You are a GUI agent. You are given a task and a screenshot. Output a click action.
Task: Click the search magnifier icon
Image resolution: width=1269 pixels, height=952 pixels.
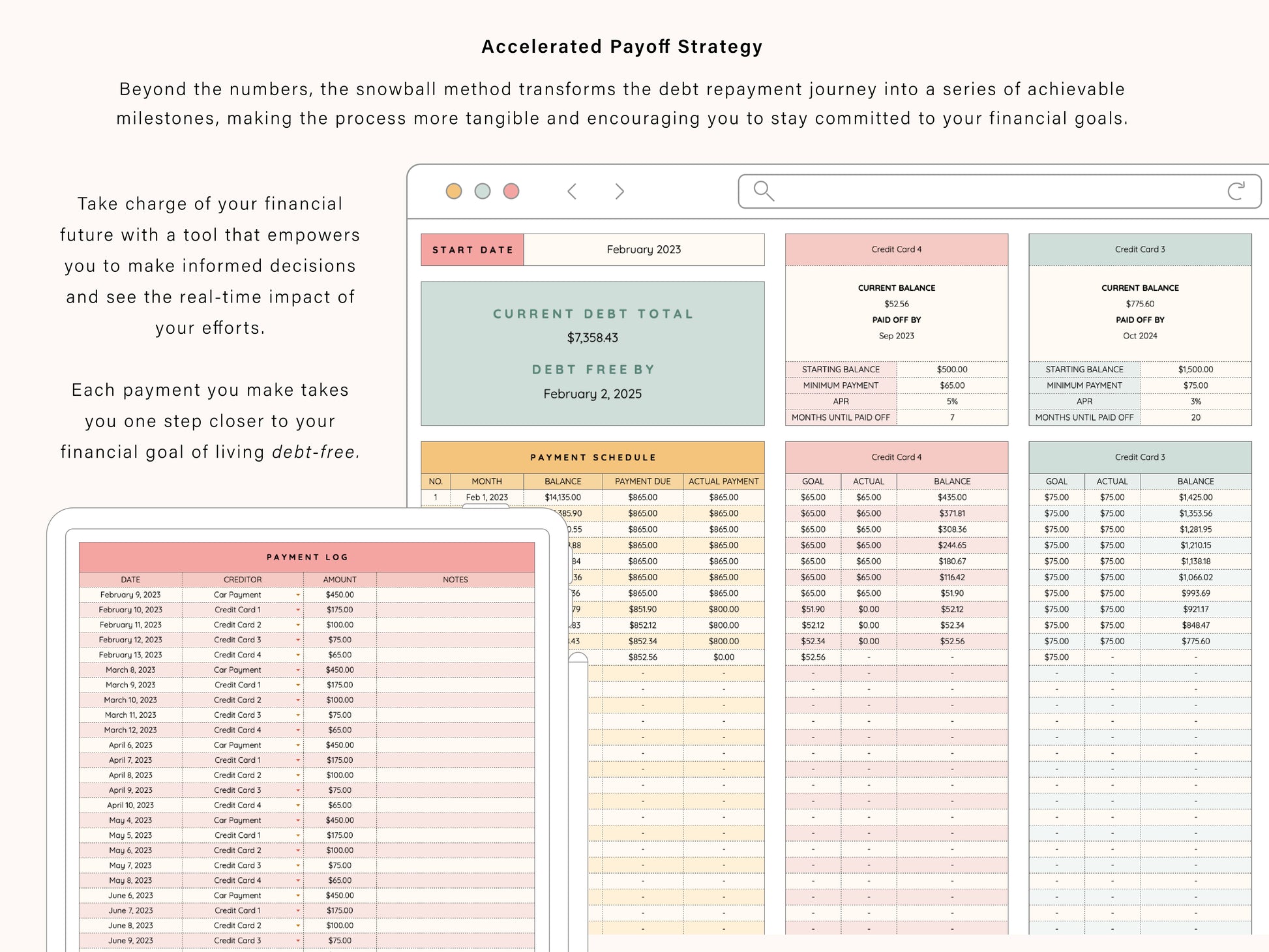point(763,190)
